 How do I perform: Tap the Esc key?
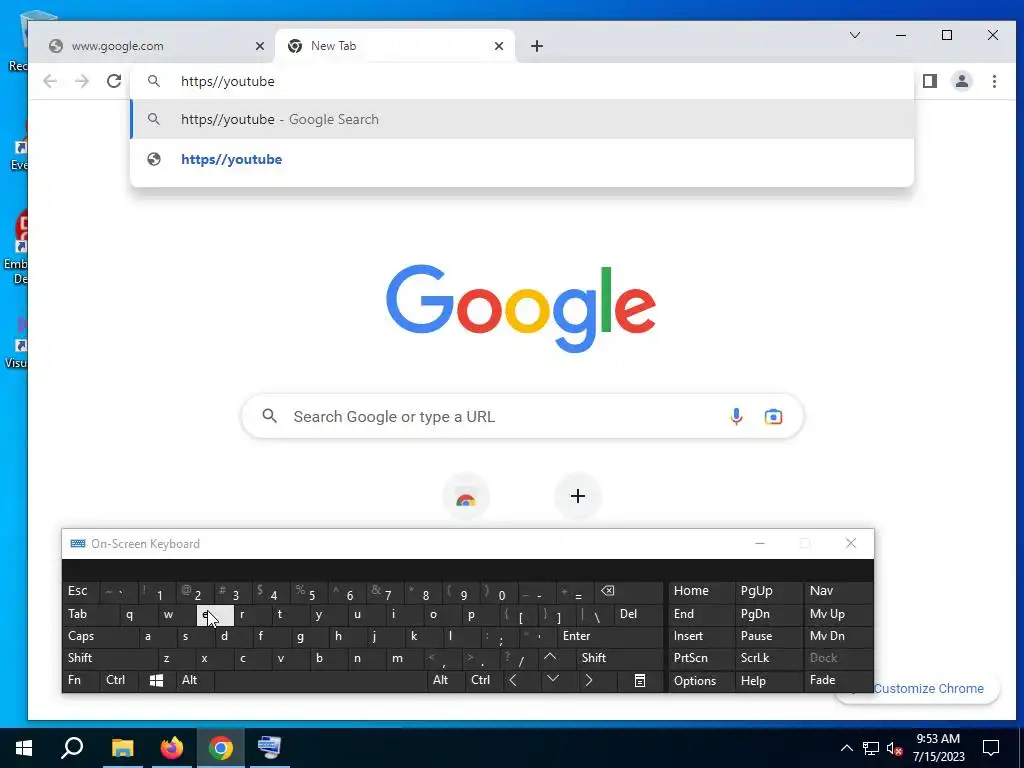point(80,590)
